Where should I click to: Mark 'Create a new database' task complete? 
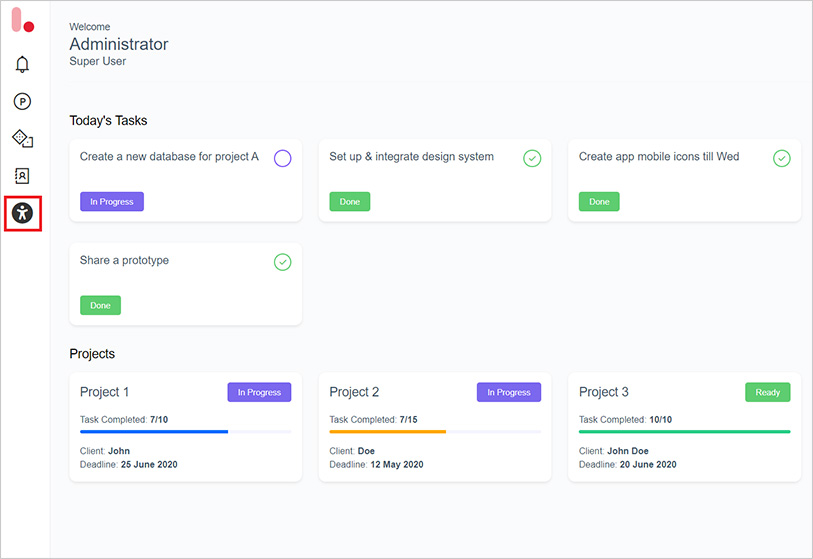pyautogui.click(x=282, y=158)
